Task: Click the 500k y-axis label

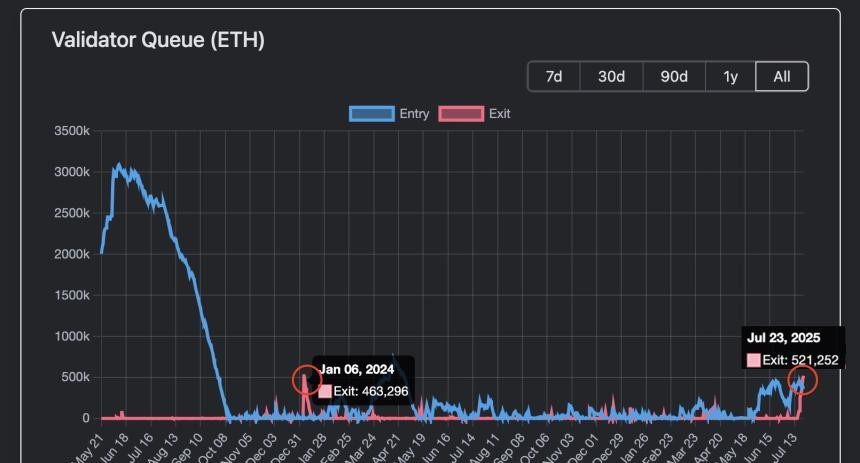Action: click(76, 377)
